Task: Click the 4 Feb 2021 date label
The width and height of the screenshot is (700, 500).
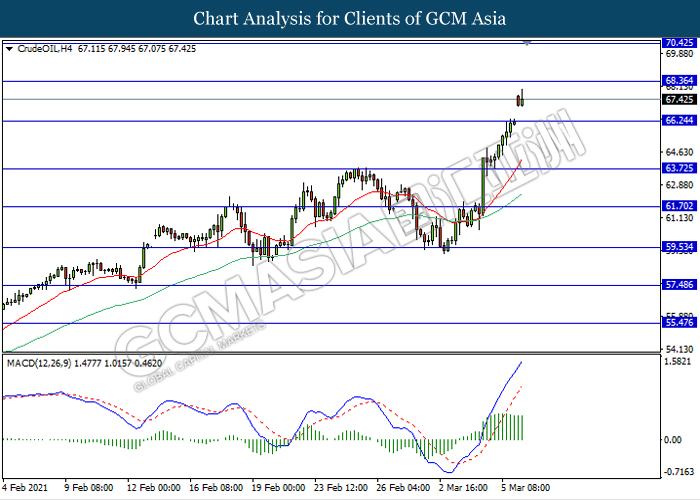Action: click(25, 488)
